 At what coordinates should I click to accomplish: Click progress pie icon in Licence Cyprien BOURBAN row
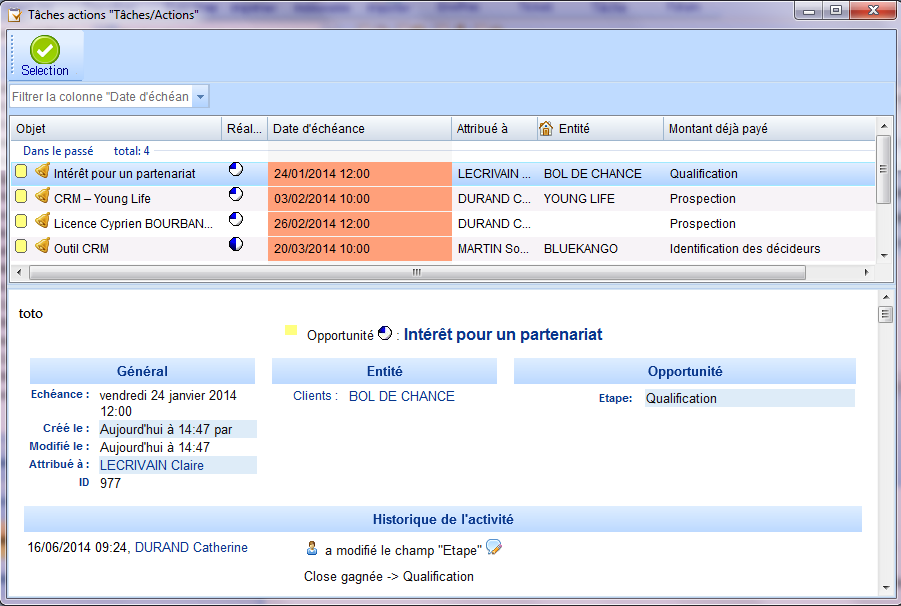coord(236,219)
